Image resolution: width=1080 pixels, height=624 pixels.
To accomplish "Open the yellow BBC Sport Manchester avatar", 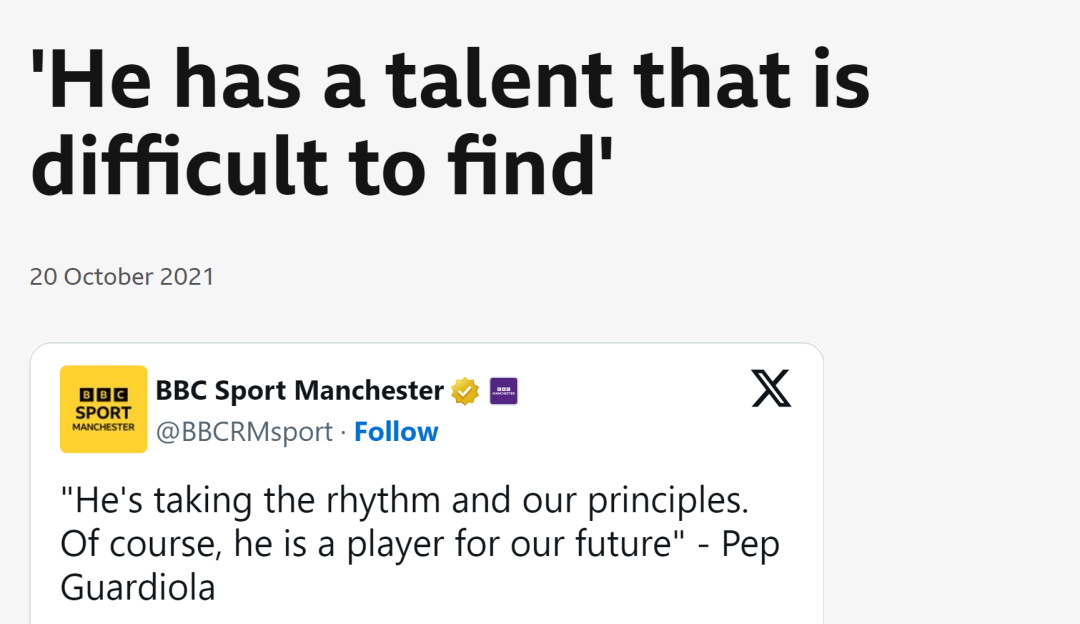I will pyautogui.click(x=103, y=409).
